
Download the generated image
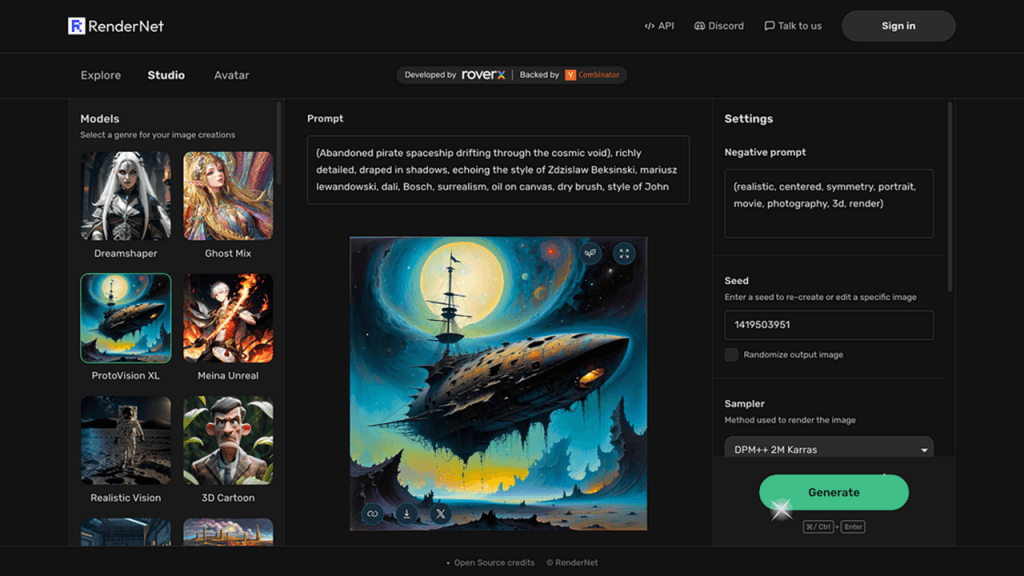pyautogui.click(x=407, y=514)
